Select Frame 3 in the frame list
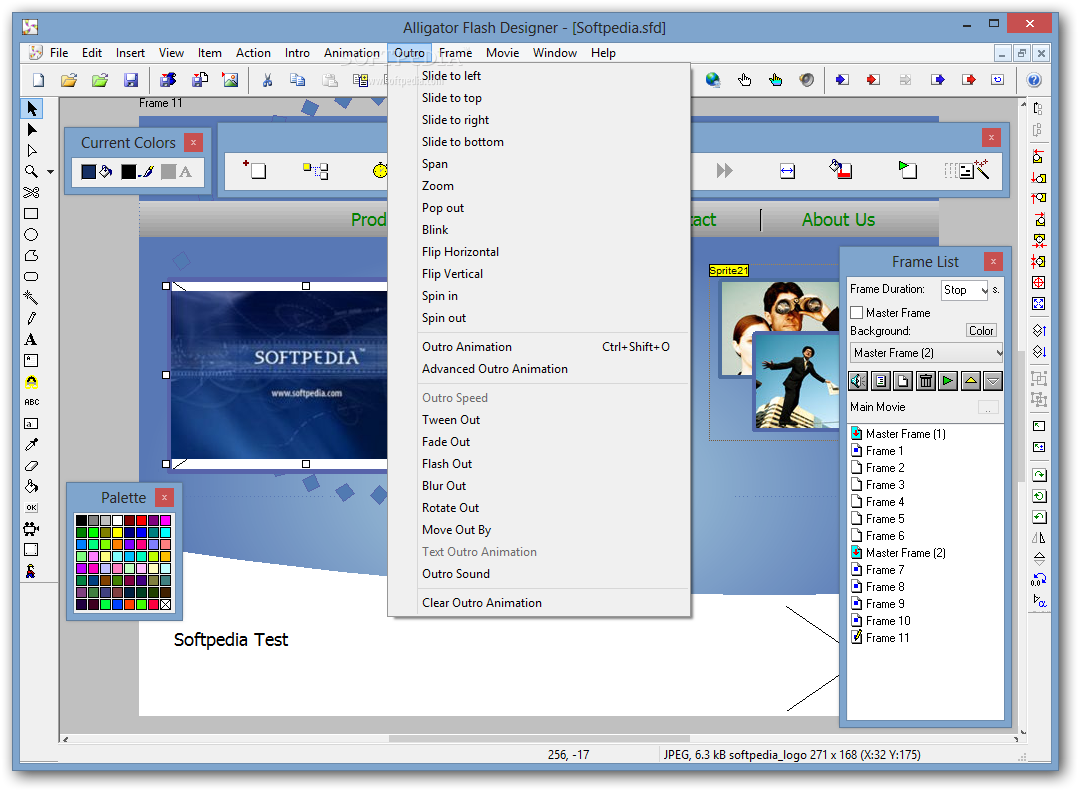 [877, 485]
